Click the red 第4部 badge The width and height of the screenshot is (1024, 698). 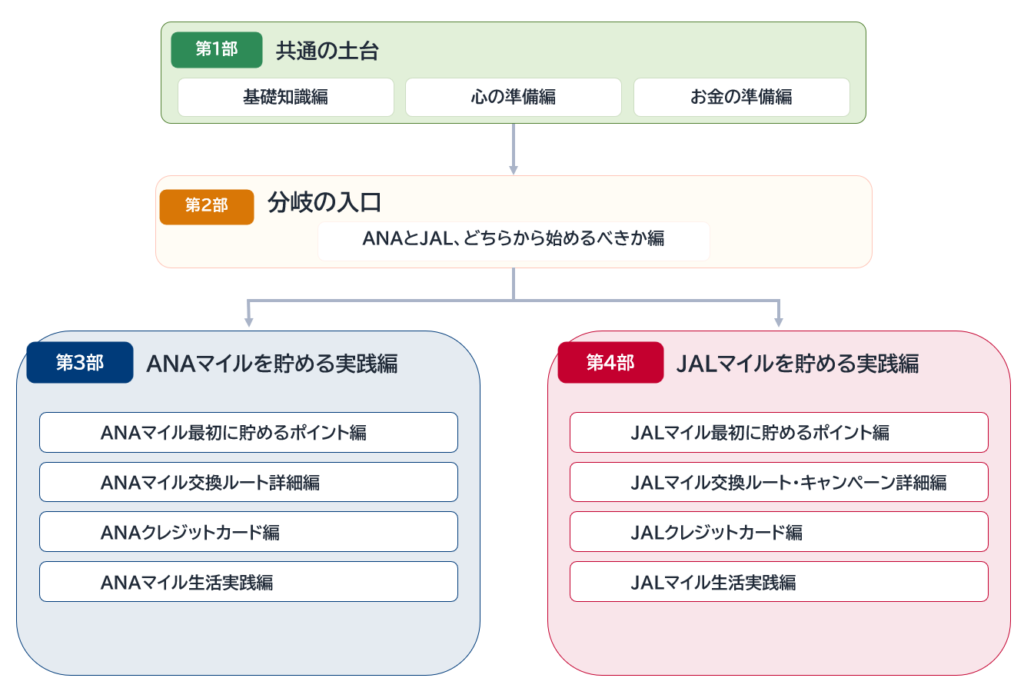tap(611, 362)
